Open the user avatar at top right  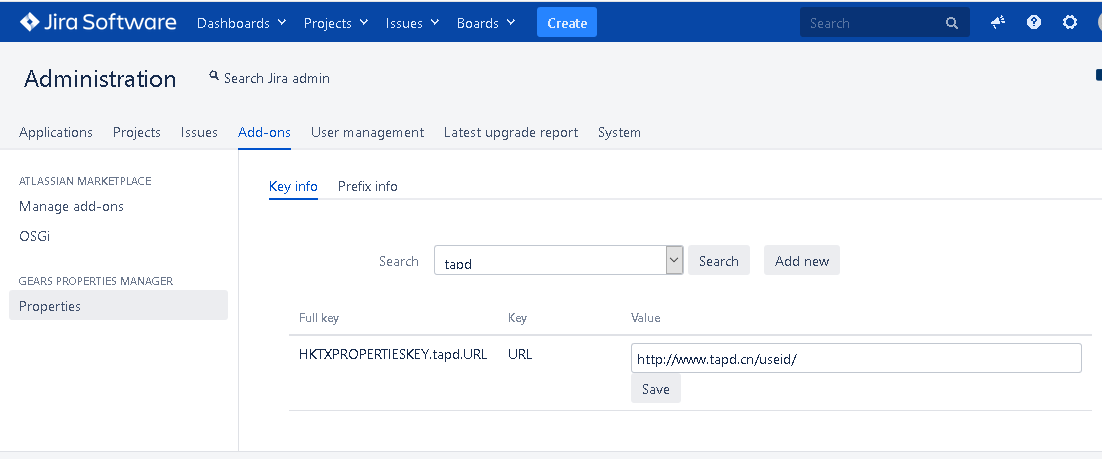[1098, 23]
